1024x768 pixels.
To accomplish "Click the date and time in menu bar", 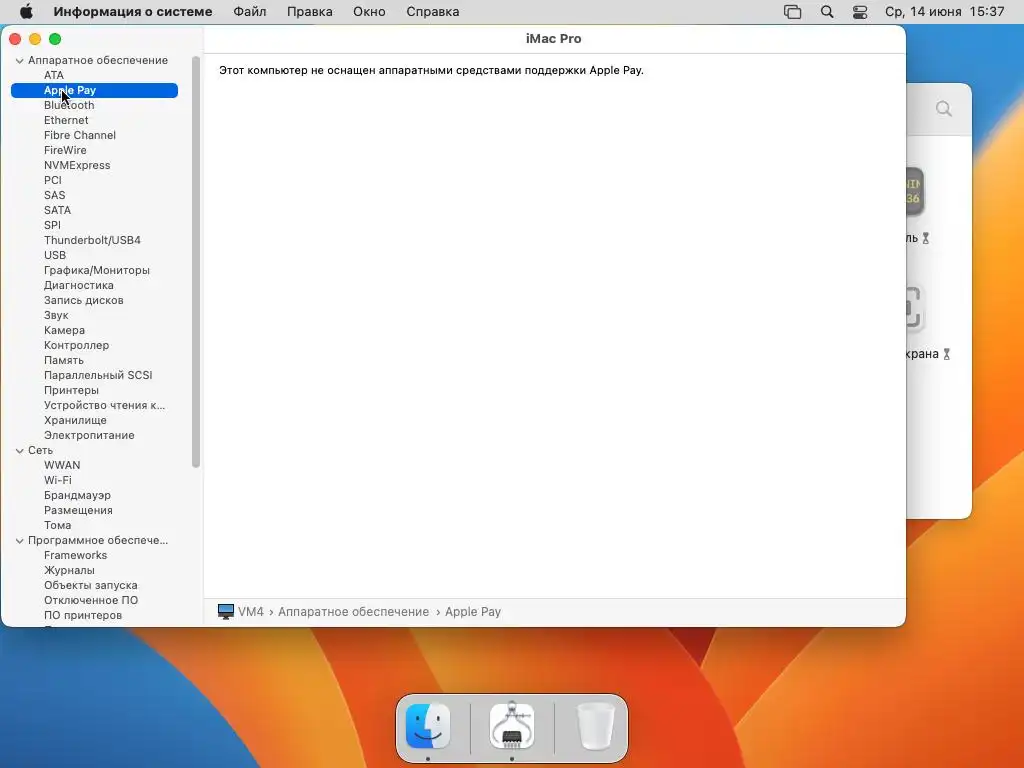I will click(x=944, y=12).
